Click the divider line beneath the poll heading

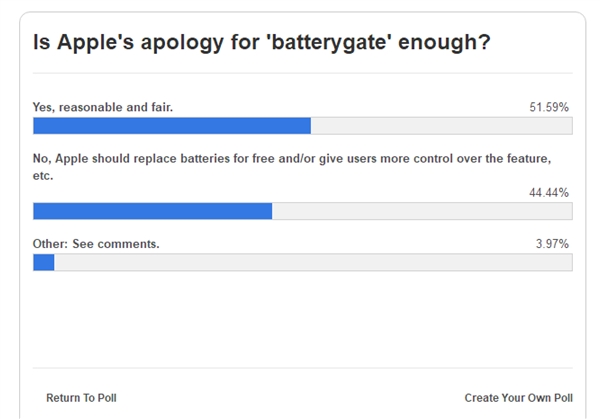(303, 73)
